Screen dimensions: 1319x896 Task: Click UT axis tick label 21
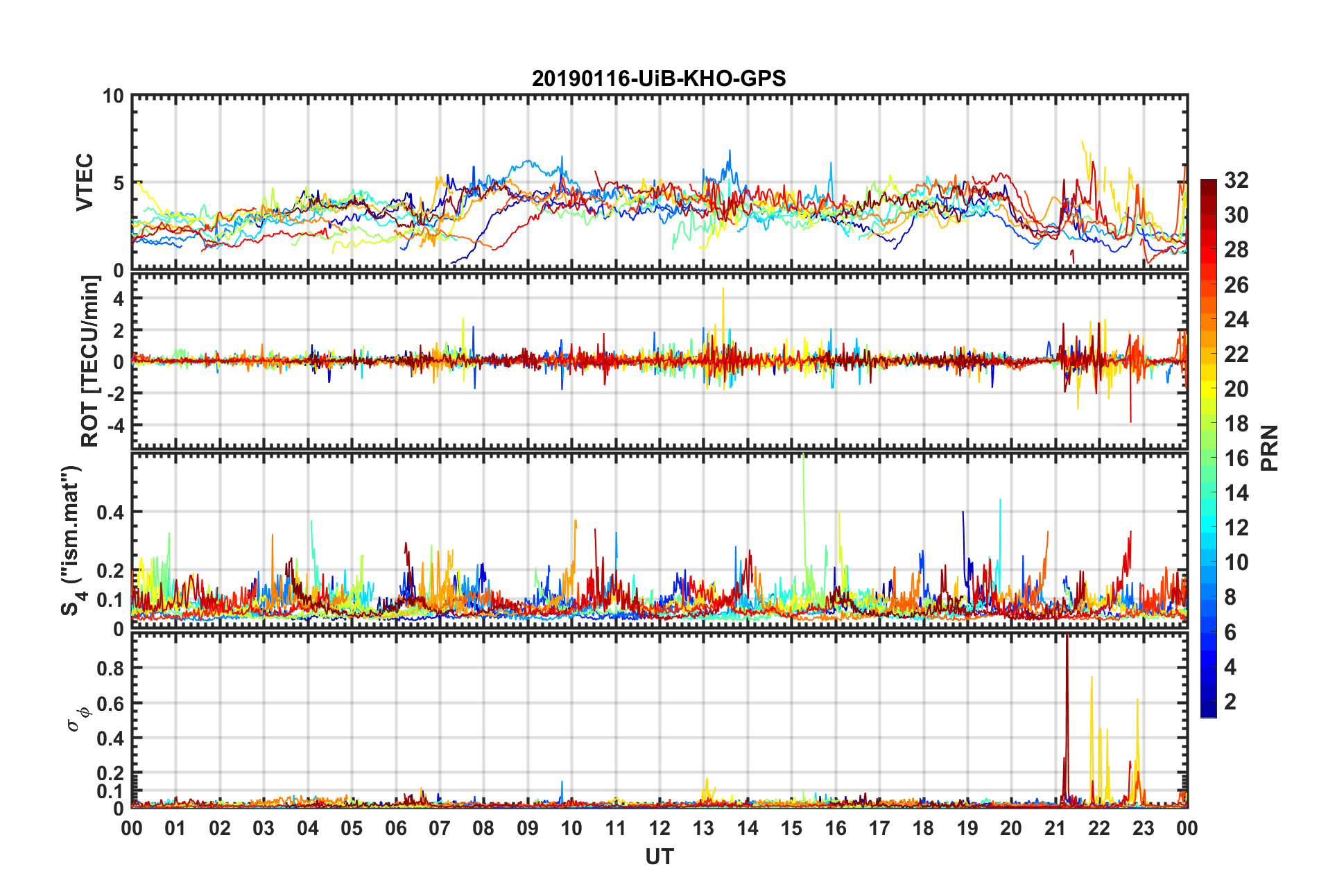pos(1055,828)
